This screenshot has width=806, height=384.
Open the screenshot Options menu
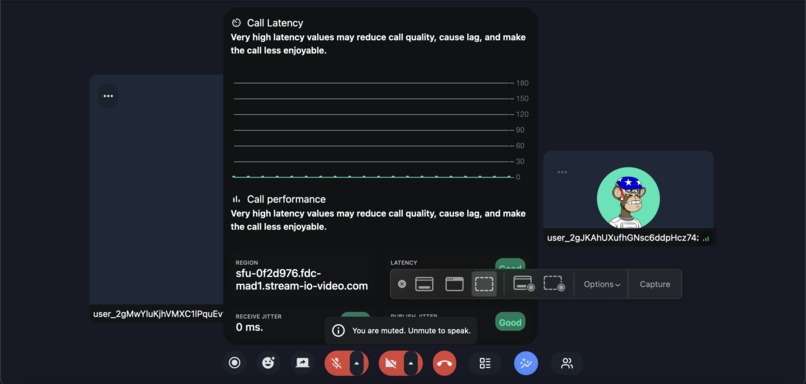(601, 284)
